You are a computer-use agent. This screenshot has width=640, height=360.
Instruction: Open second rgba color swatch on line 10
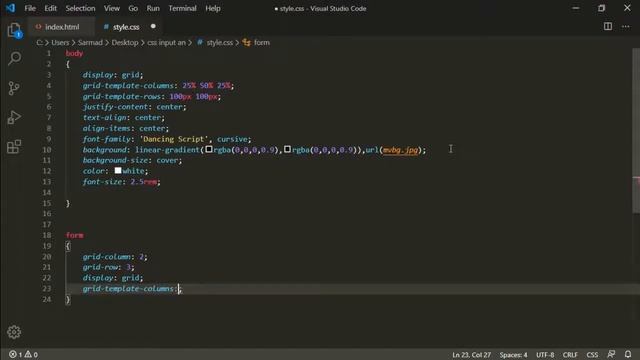pos(287,149)
